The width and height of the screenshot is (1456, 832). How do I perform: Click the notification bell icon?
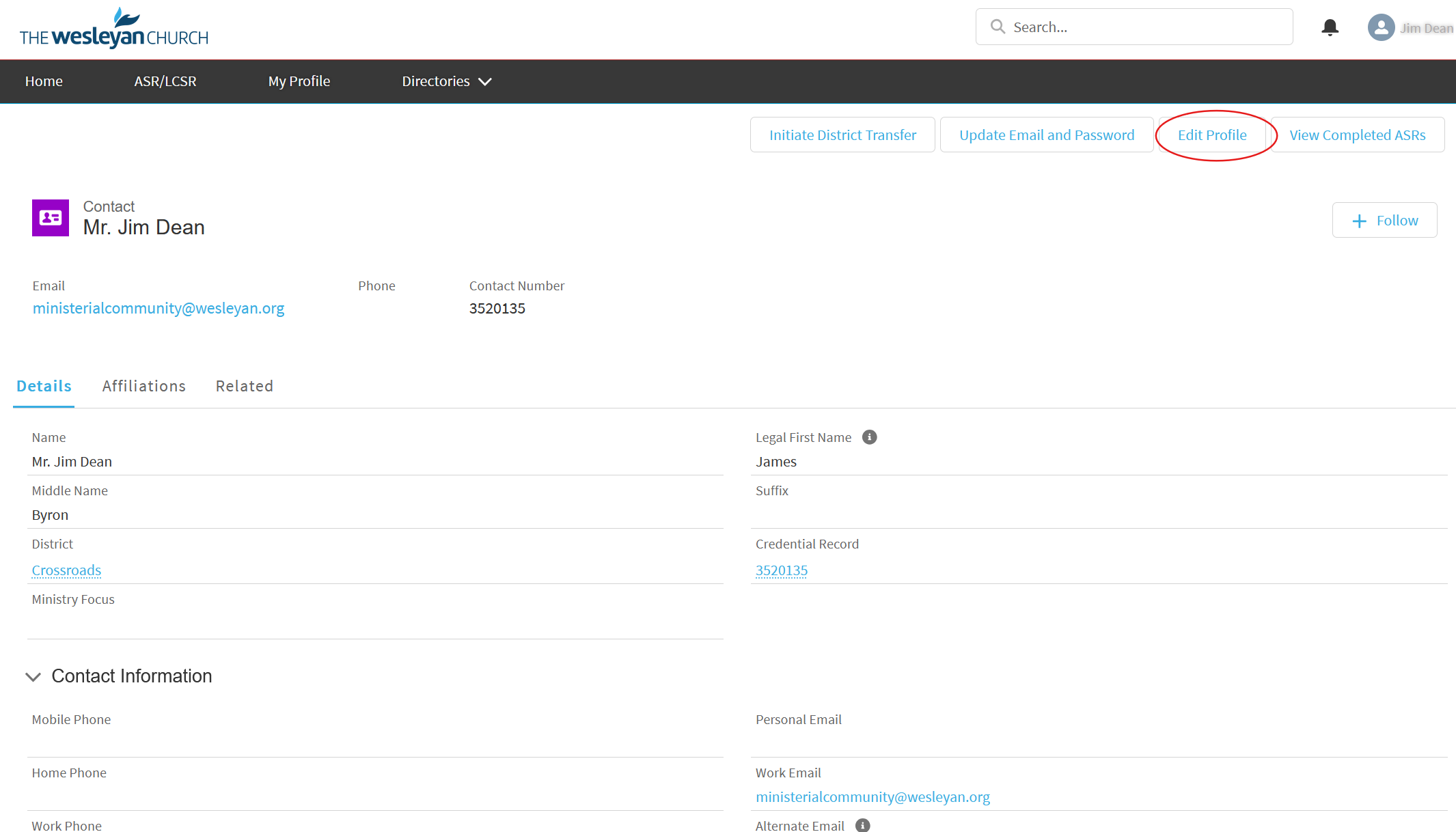pos(1330,27)
